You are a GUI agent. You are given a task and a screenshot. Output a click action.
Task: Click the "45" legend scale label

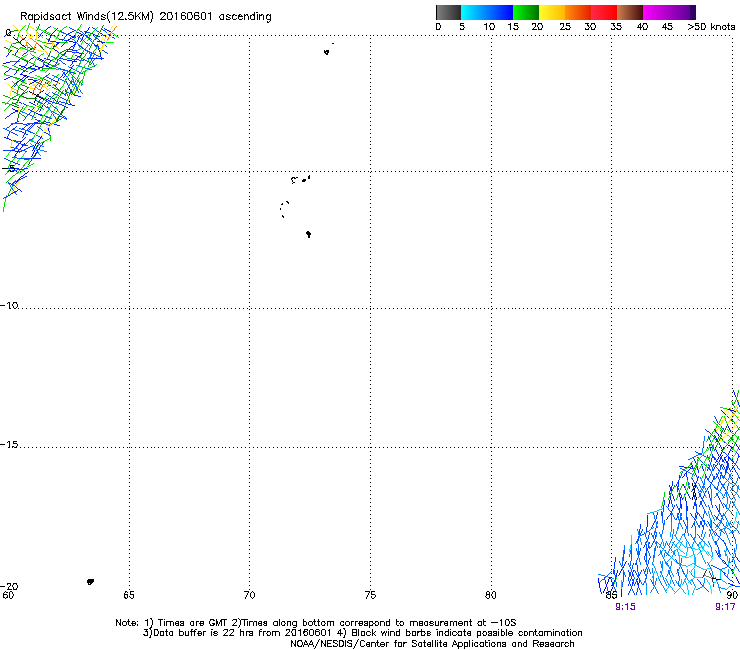667,27
